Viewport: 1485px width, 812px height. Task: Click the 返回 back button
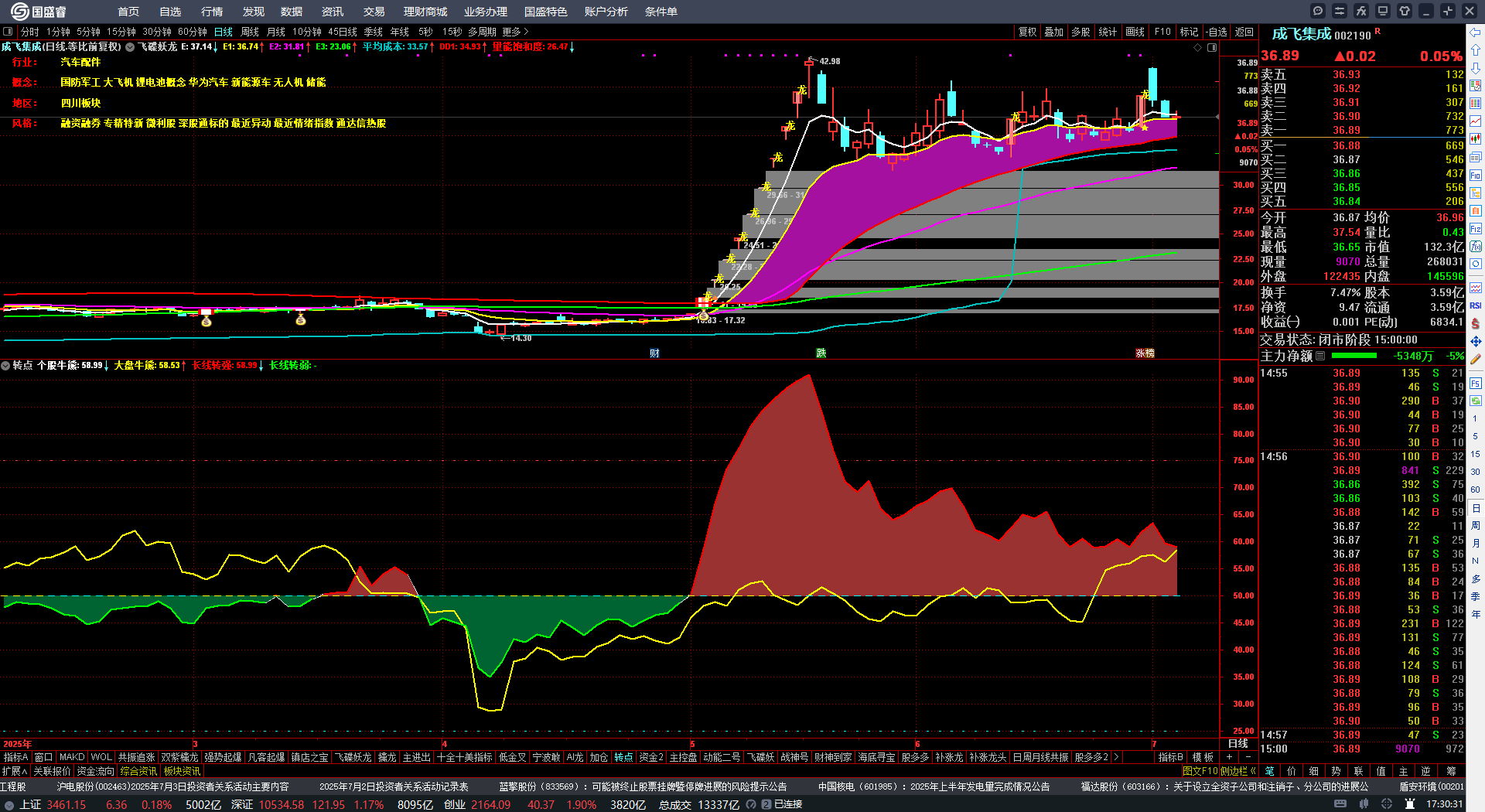coord(1244,32)
